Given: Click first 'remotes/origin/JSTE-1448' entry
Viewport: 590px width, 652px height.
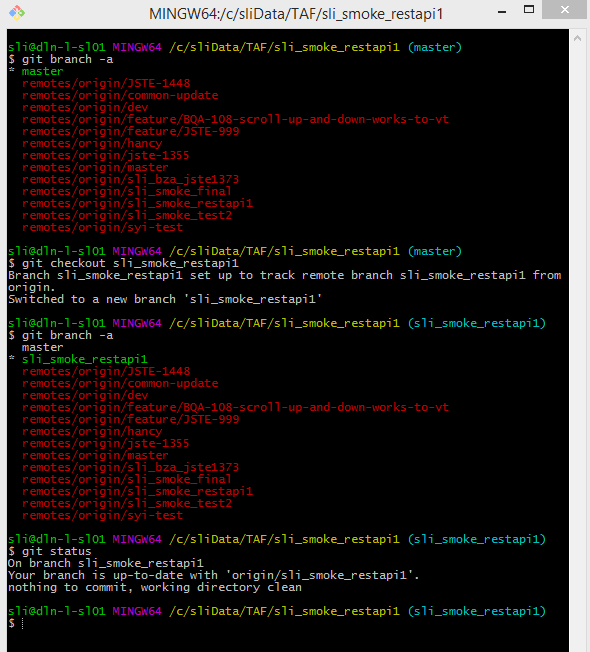Looking at the screenshot, I should (x=106, y=83).
